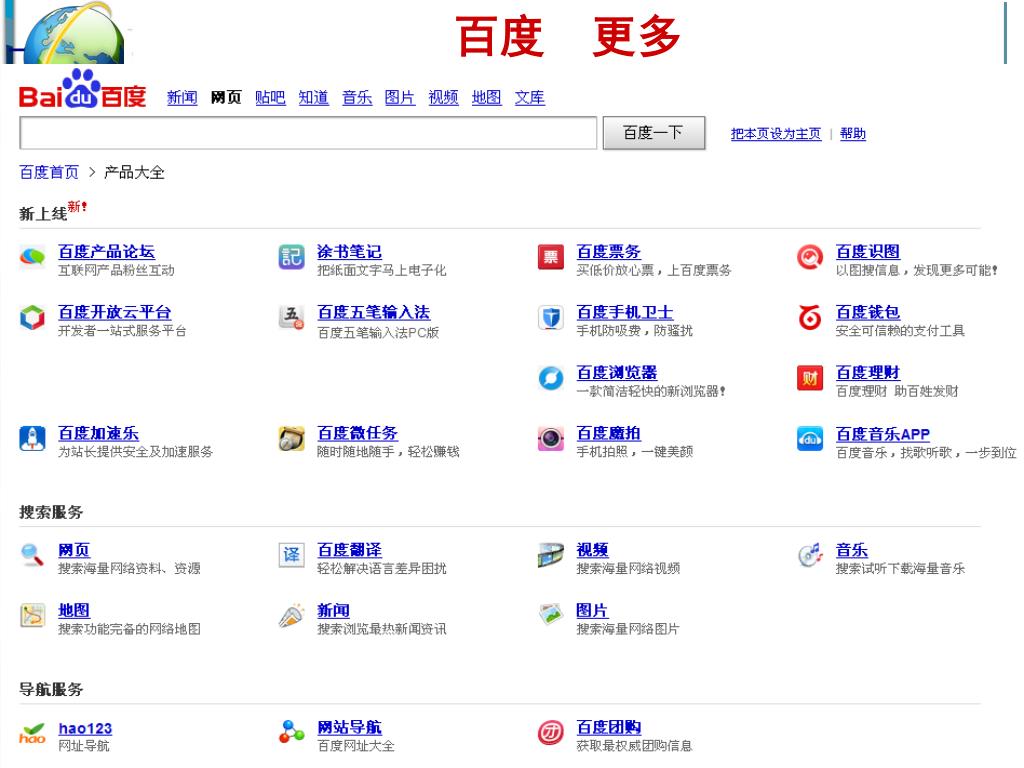Click the 百度五笔输入法 icon
Screen dimensions: 1024x768
pyautogui.click(x=291, y=317)
